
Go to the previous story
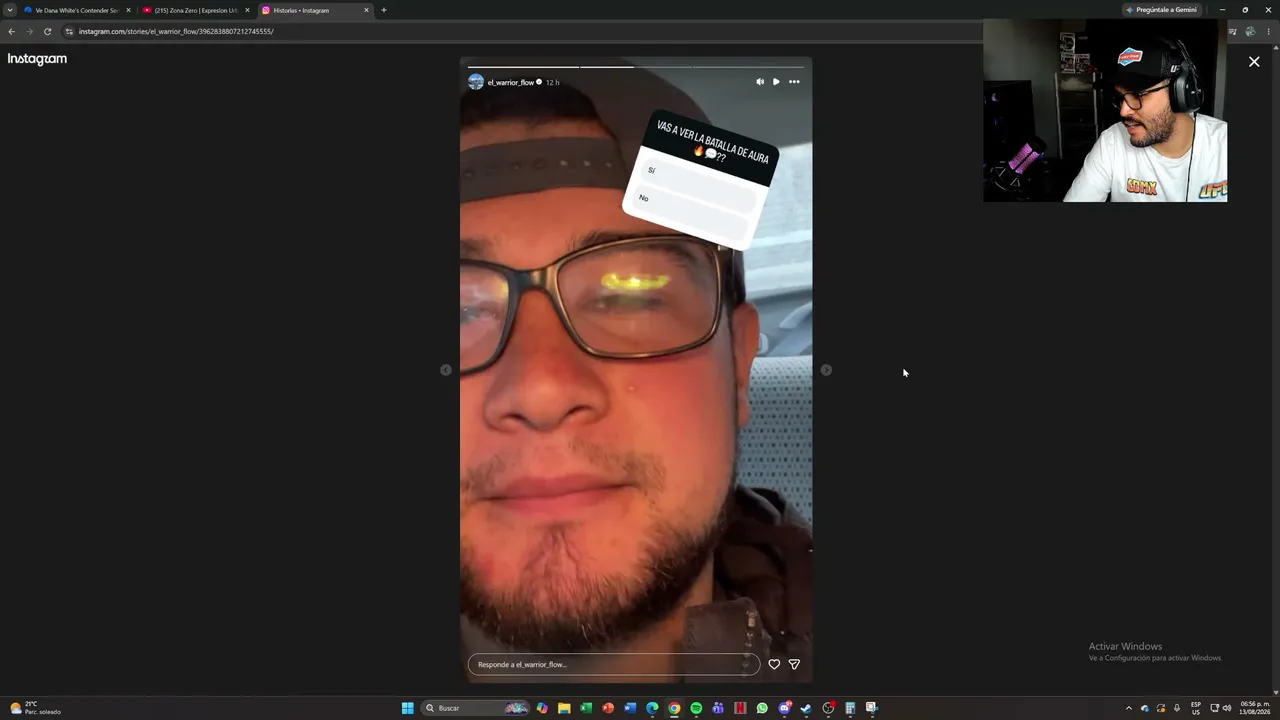point(446,370)
